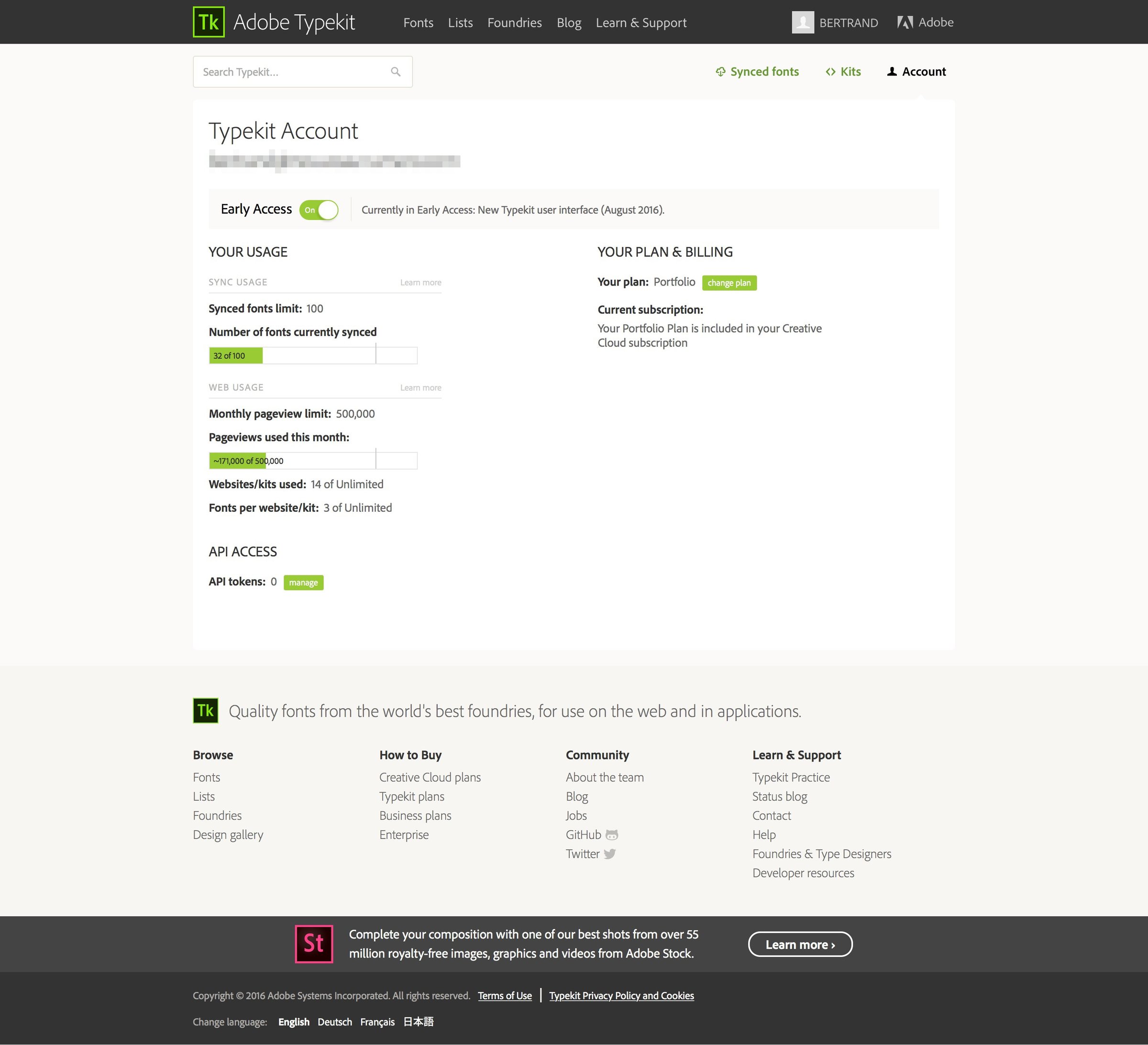Screen dimensions: 1148x1045
Task: Open the Fonts menu in header
Action: click(x=419, y=23)
